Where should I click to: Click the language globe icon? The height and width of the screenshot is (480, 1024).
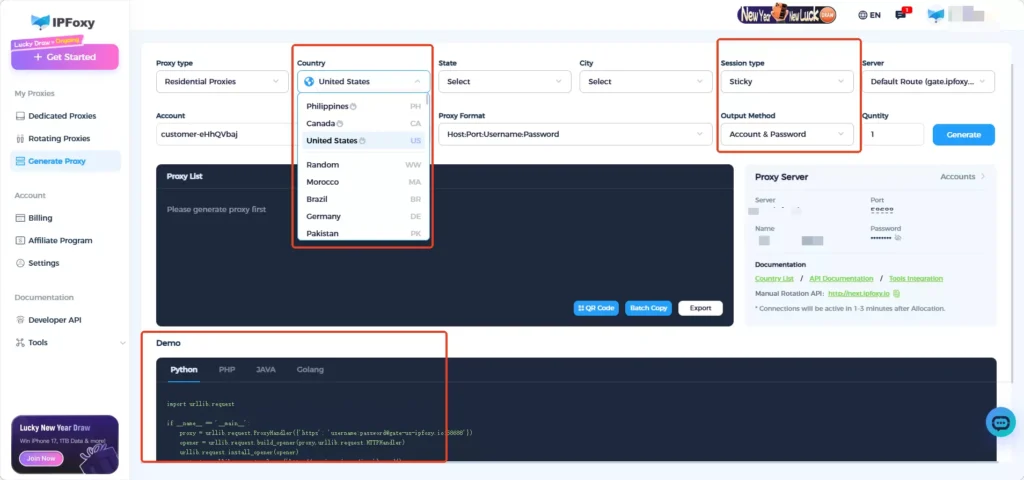point(863,15)
